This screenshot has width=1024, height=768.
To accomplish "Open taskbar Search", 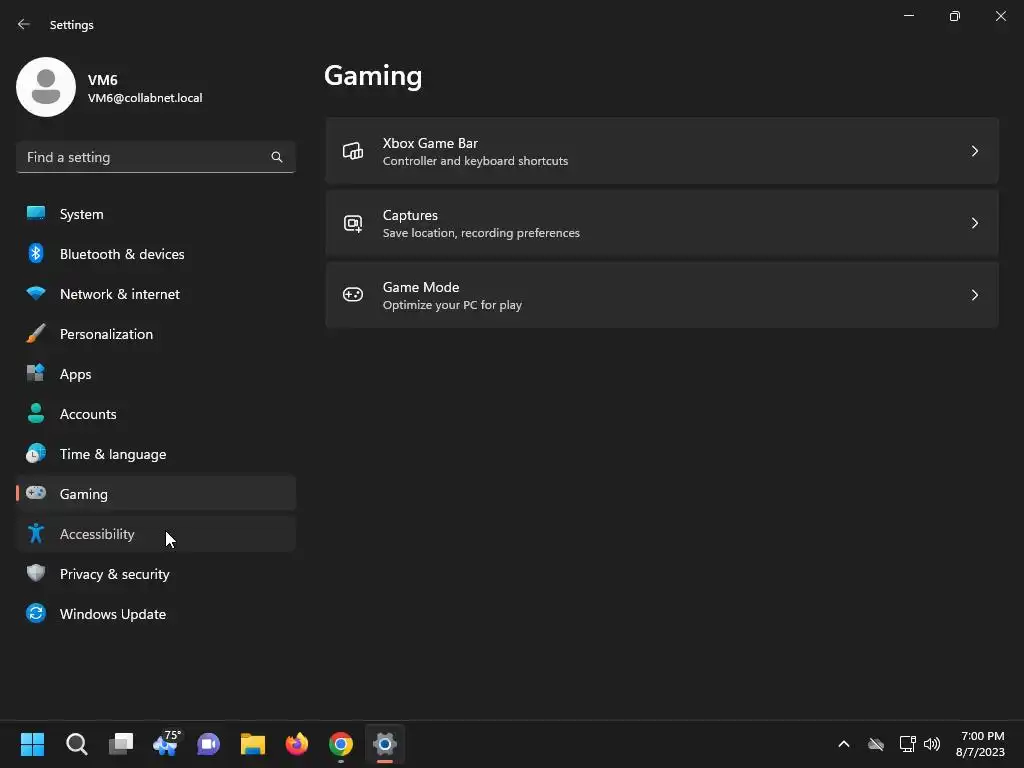I will (x=76, y=743).
